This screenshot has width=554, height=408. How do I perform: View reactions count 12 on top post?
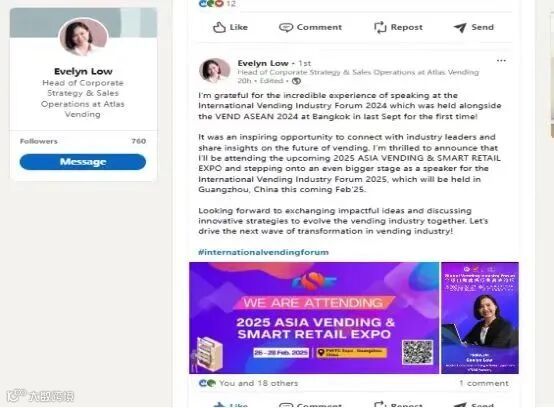click(231, 4)
